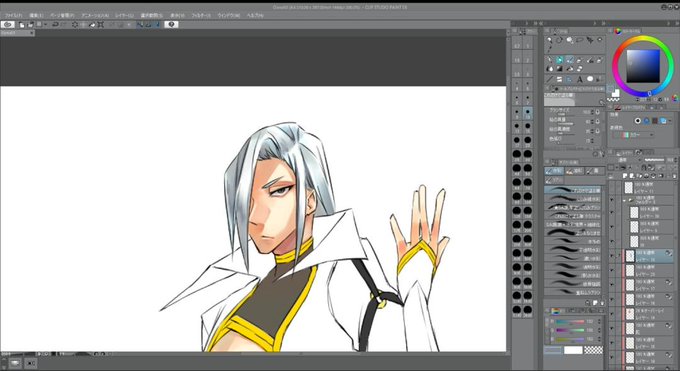Enable the Layer color effect icon in Layer Property
680x371 pixels.
[663, 121]
